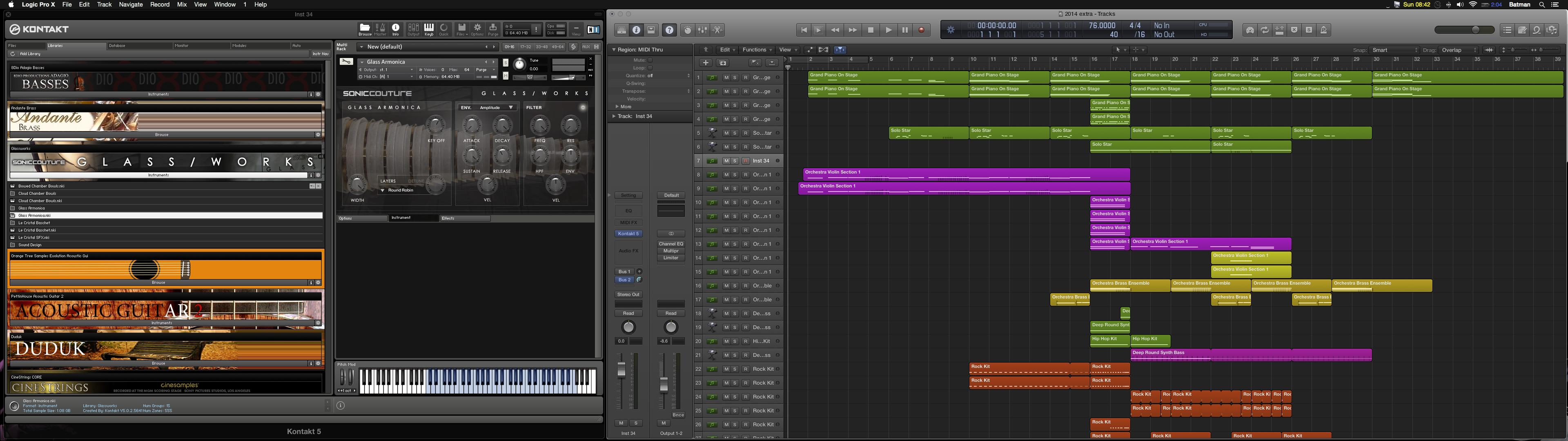
Task: Click the Stop button in transport
Action: (871, 30)
